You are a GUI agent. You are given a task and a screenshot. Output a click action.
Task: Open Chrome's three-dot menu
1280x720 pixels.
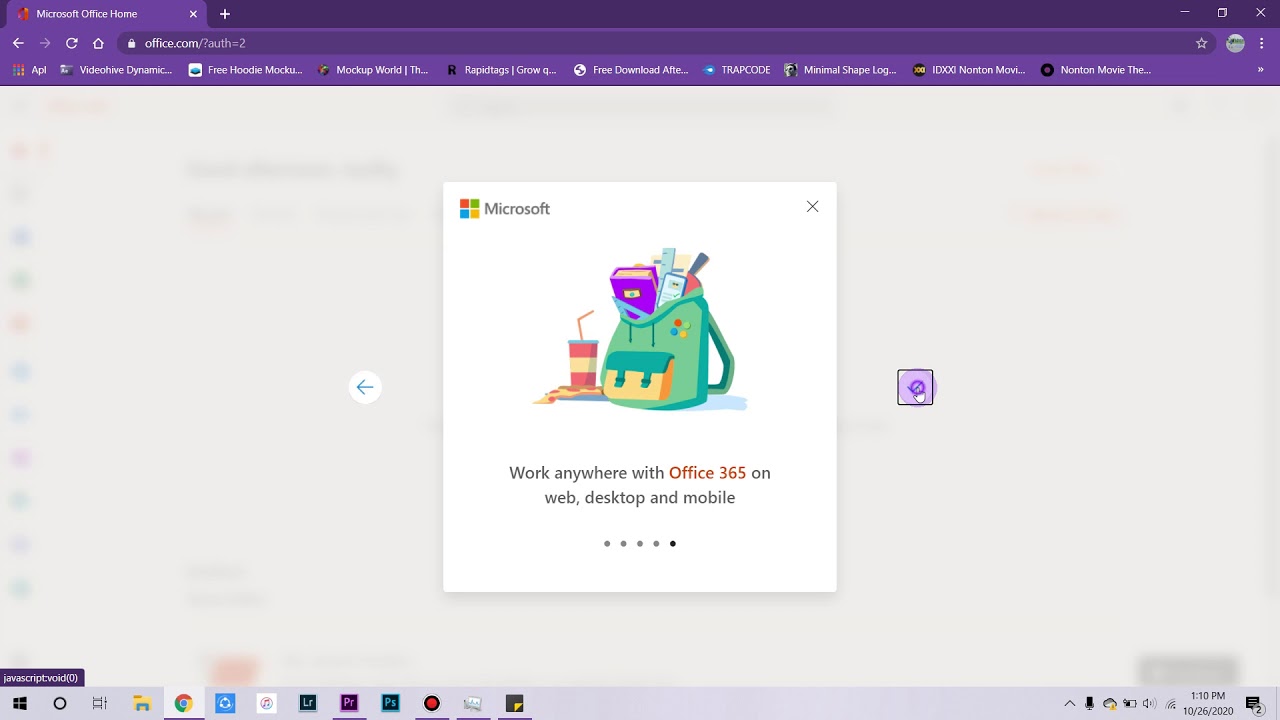(1262, 43)
